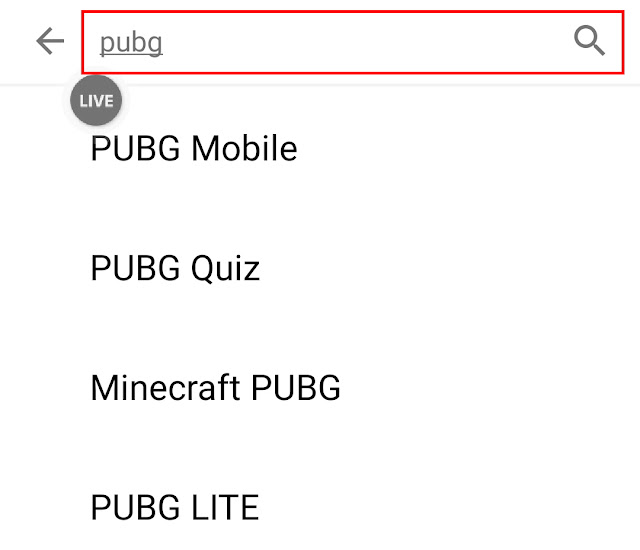Tap the gray LIVE badge

click(96, 100)
